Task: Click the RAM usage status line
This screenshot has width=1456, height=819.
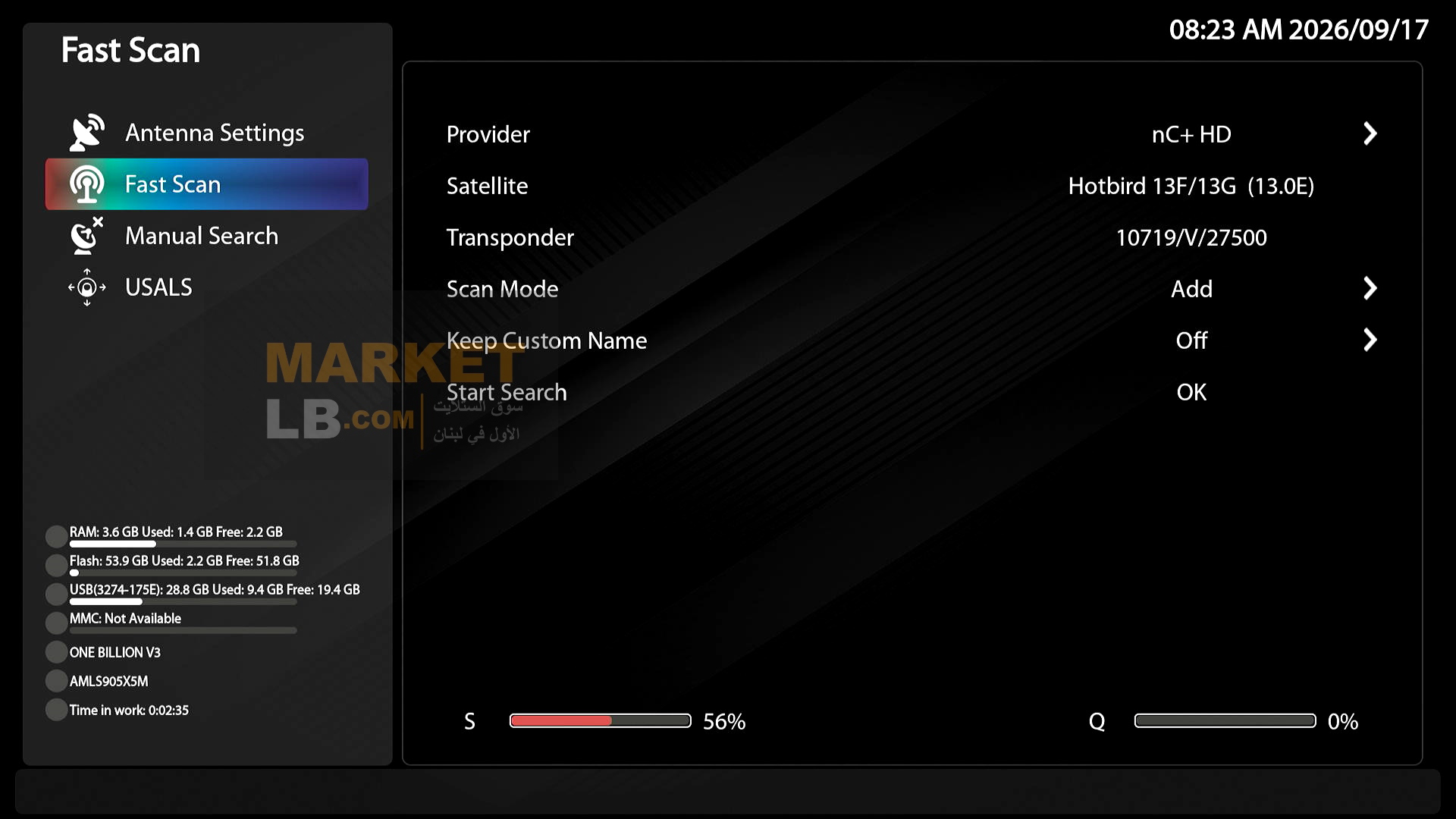Action: pyautogui.click(x=176, y=532)
